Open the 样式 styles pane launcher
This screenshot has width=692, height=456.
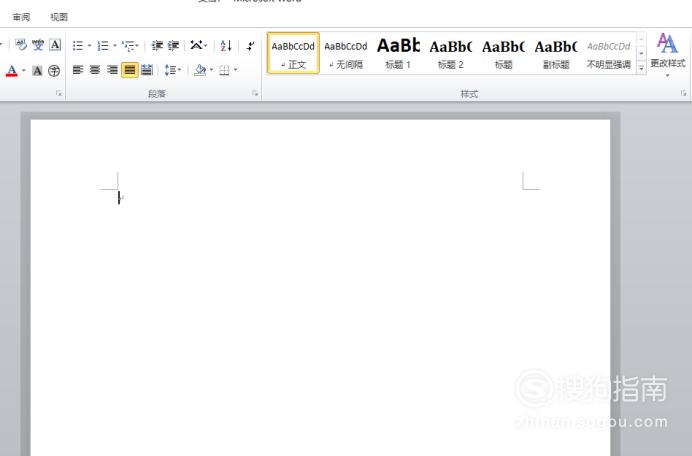pyautogui.click(x=683, y=93)
